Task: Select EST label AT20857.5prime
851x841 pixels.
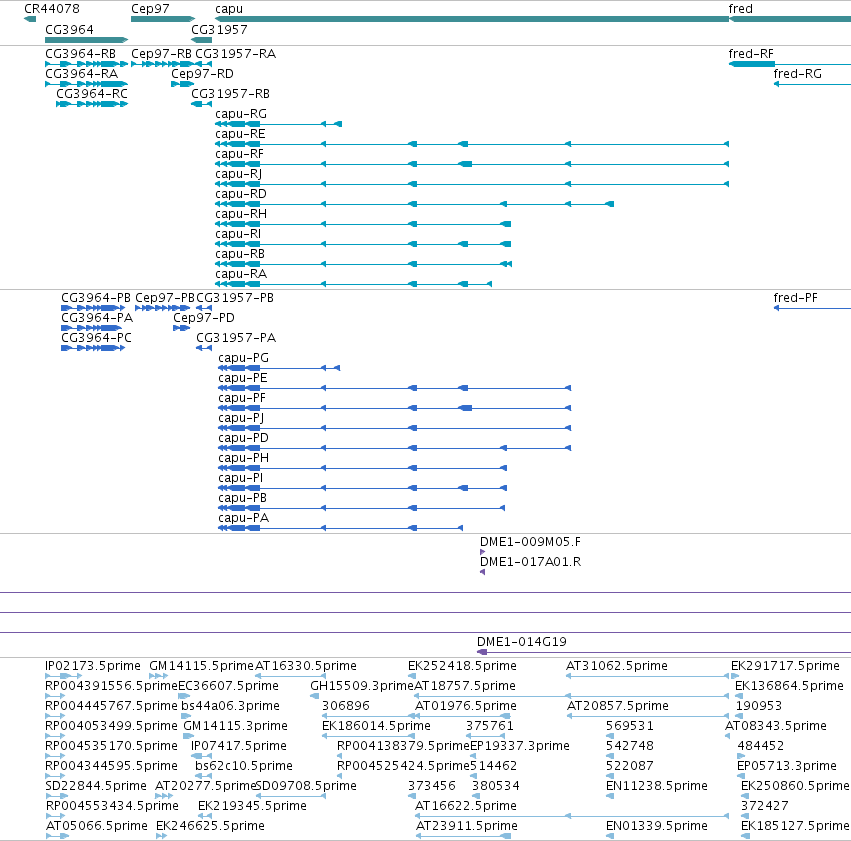Action: tap(618, 706)
